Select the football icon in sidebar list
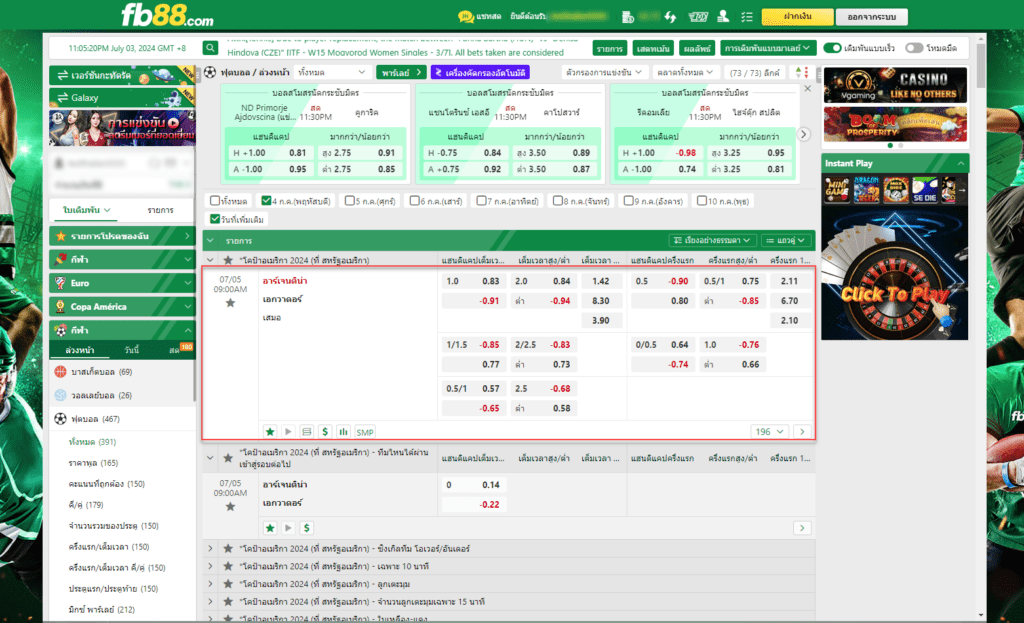 coord(61,419)
